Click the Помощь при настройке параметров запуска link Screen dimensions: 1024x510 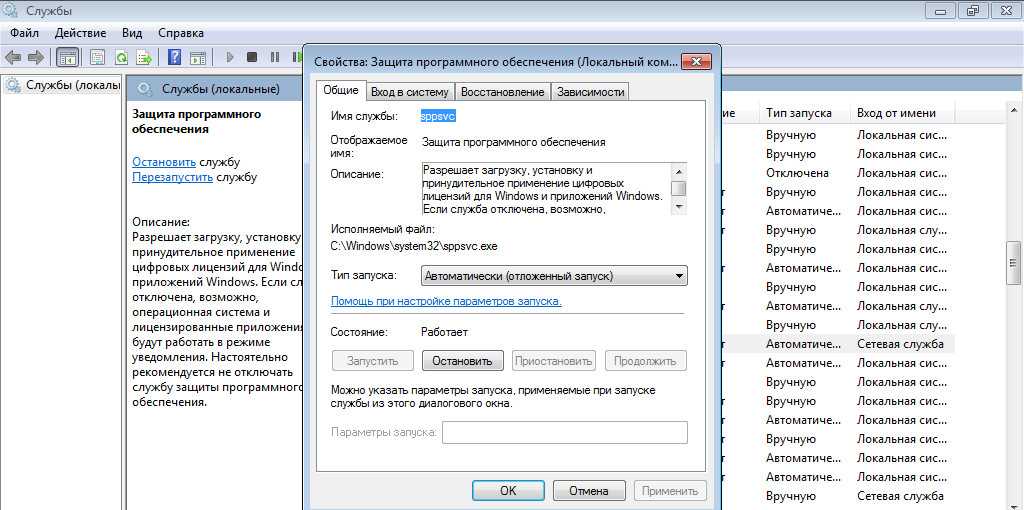446,302
